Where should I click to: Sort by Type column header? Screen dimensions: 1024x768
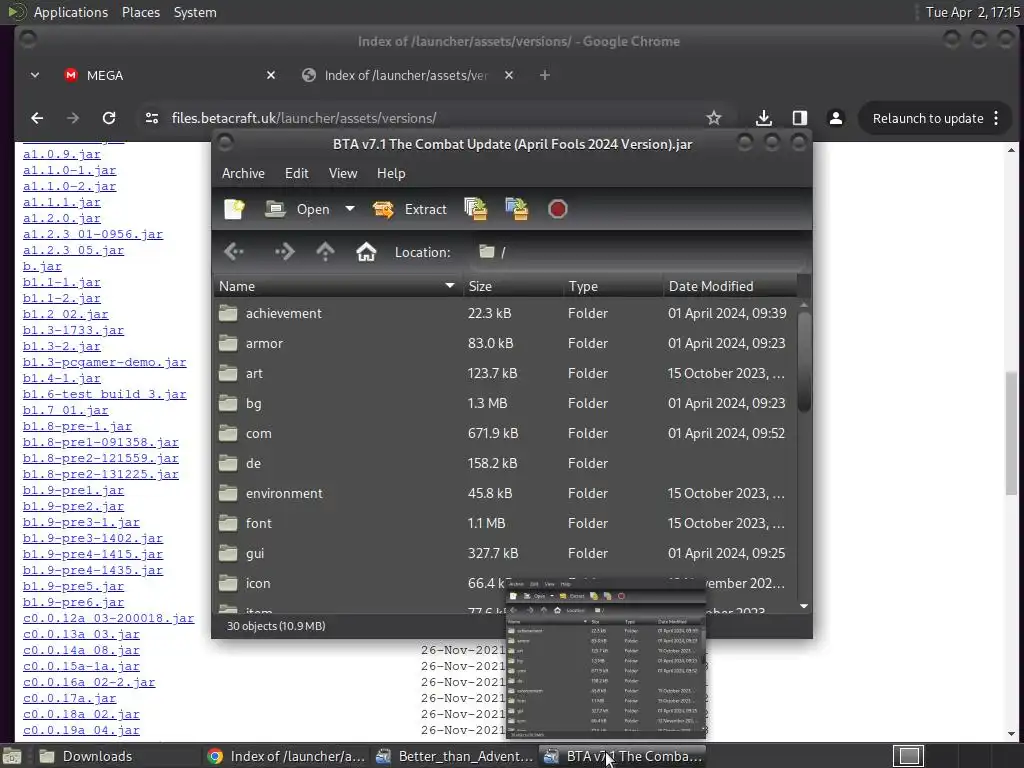[x=613, y=286]
